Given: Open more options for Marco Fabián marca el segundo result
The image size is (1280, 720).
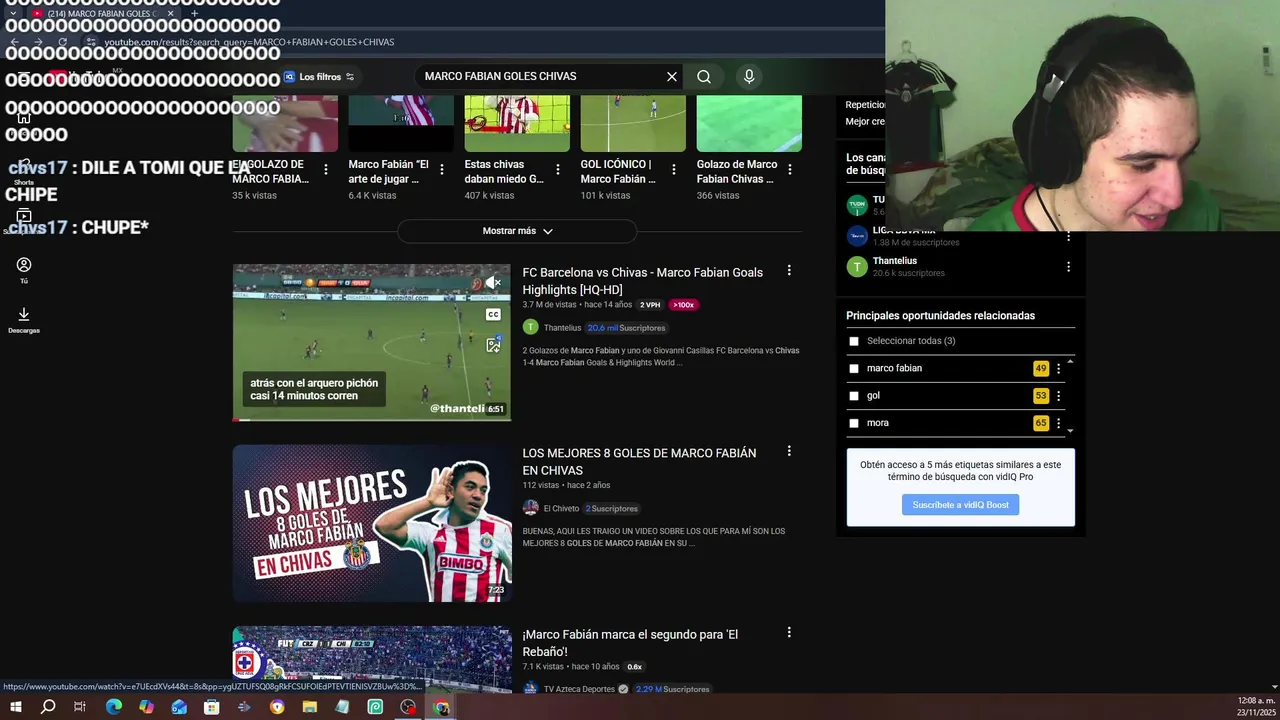Looking at the screenshot, I should point(789,633).
